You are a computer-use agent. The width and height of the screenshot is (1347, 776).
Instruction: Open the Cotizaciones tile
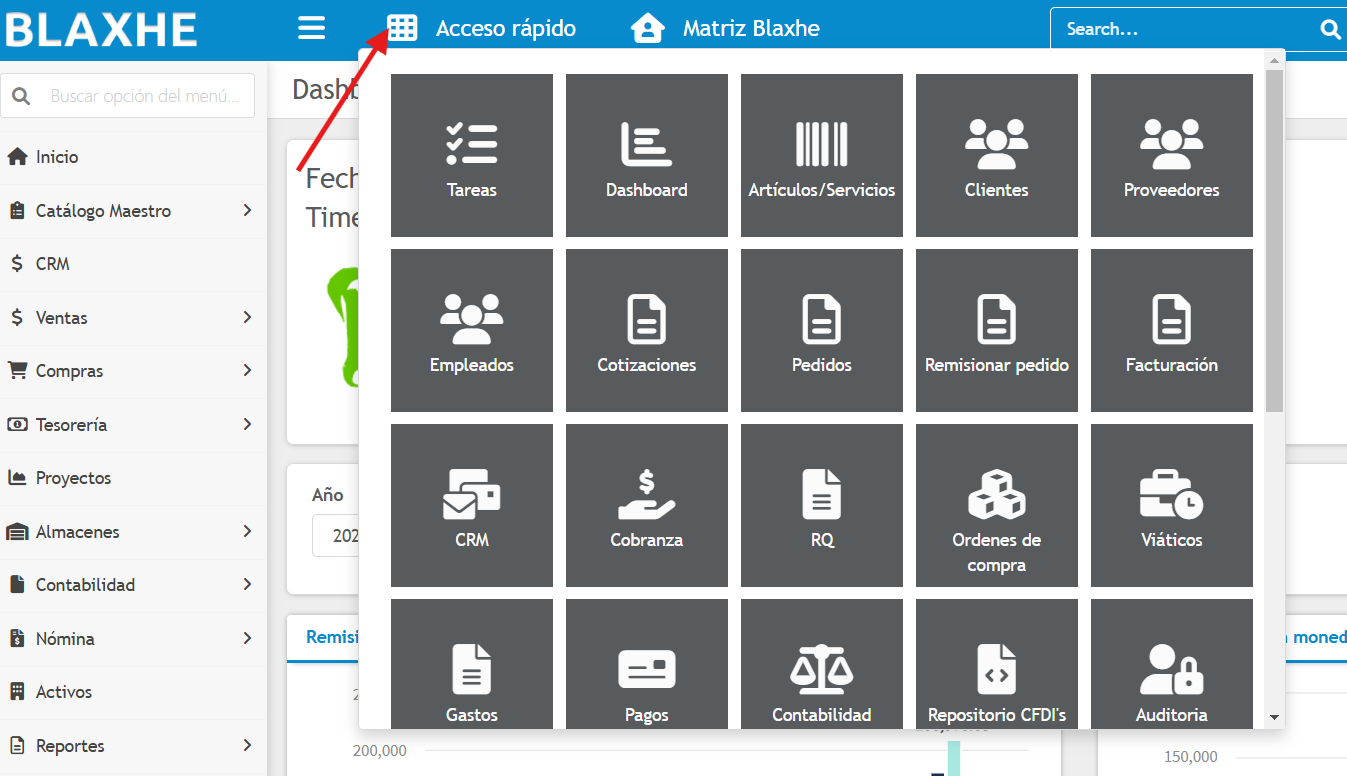tap(647, 330)
